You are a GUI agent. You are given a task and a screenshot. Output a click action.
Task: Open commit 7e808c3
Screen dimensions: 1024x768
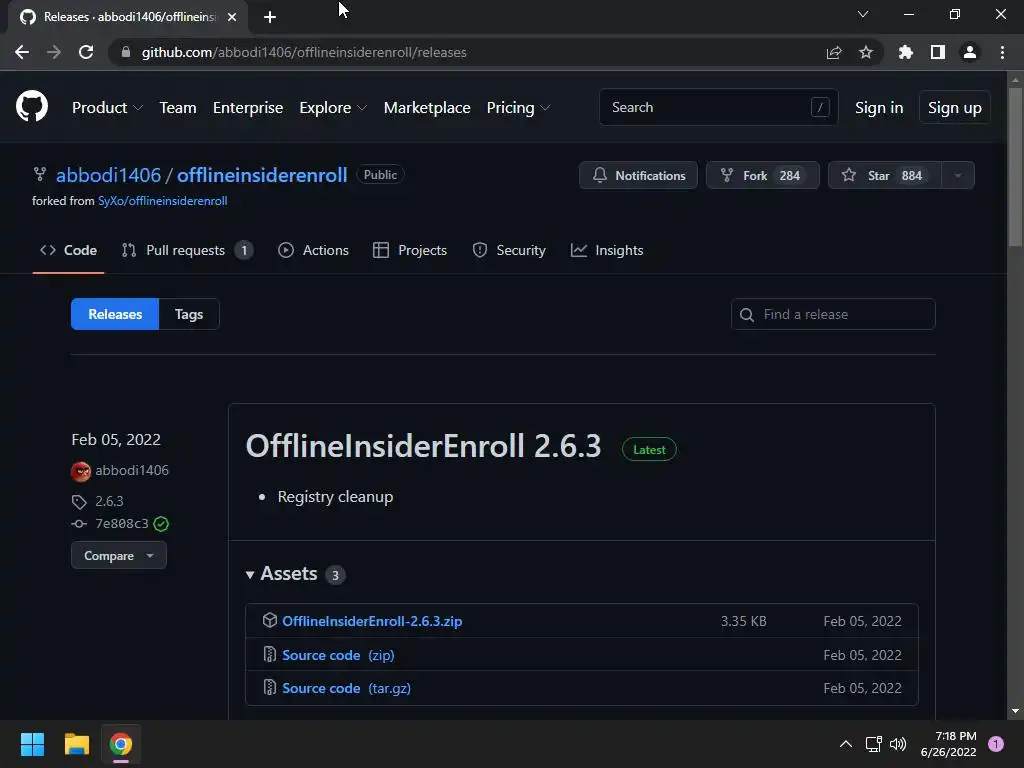[122, 524]
